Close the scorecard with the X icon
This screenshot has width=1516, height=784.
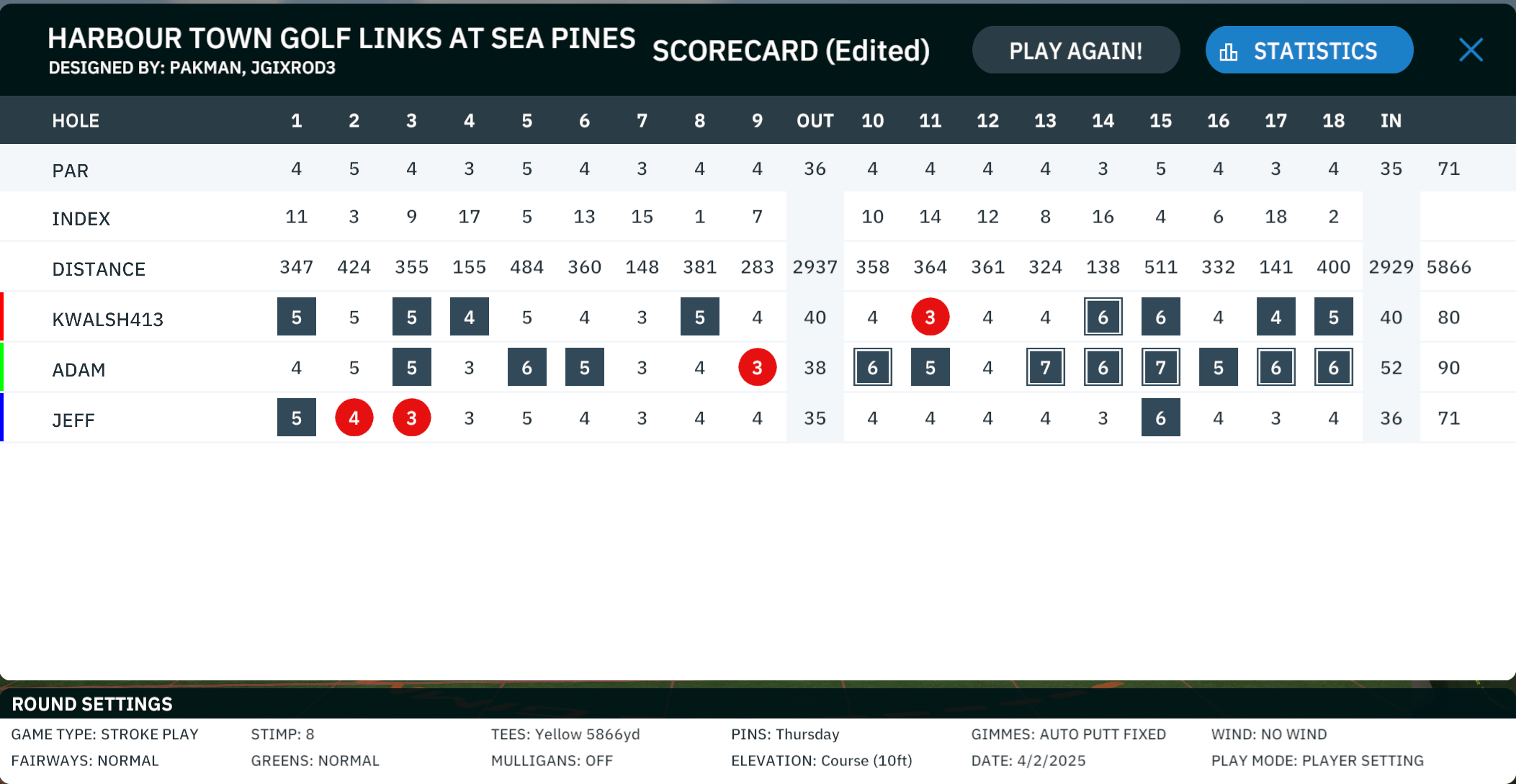point(1471,50)
